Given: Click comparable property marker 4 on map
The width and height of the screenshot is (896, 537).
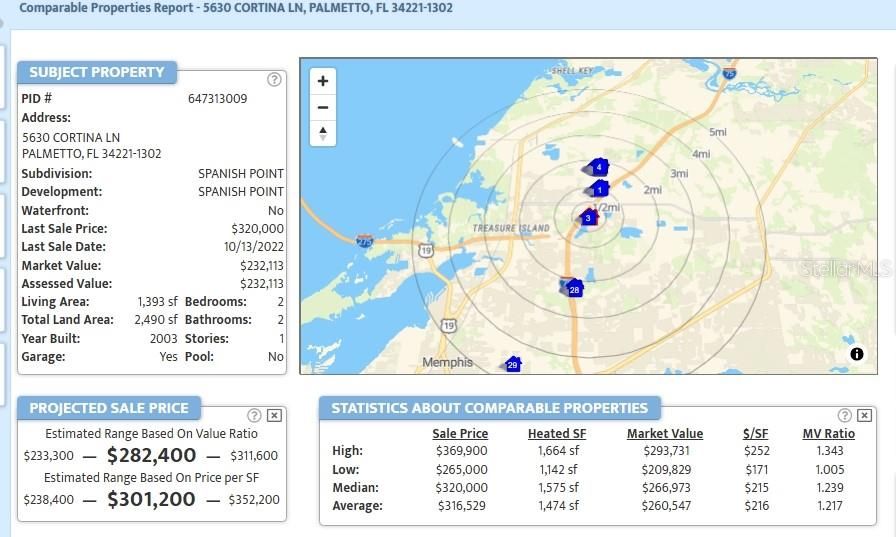Looking at the screenshot, I should point(598,167).
